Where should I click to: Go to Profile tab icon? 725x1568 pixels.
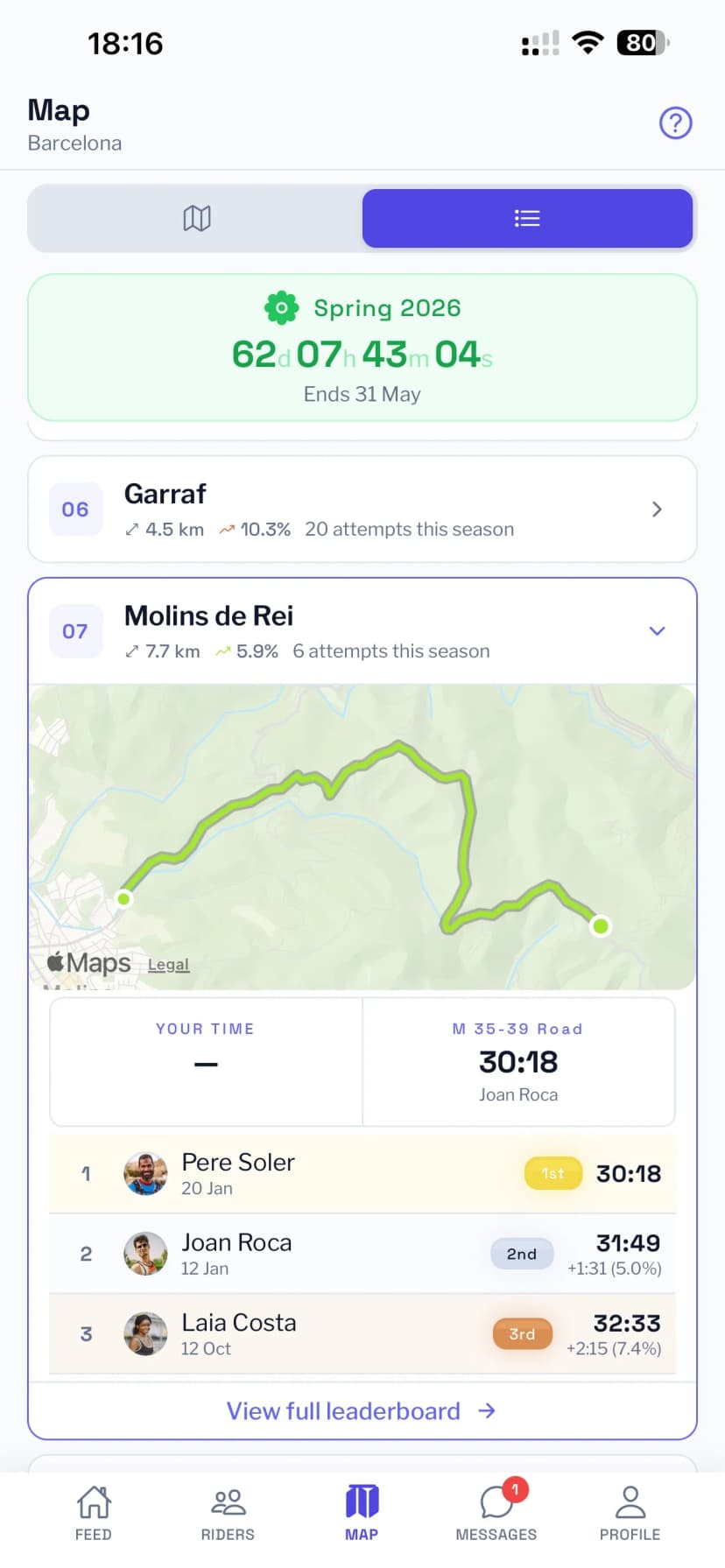point(630,1512)
